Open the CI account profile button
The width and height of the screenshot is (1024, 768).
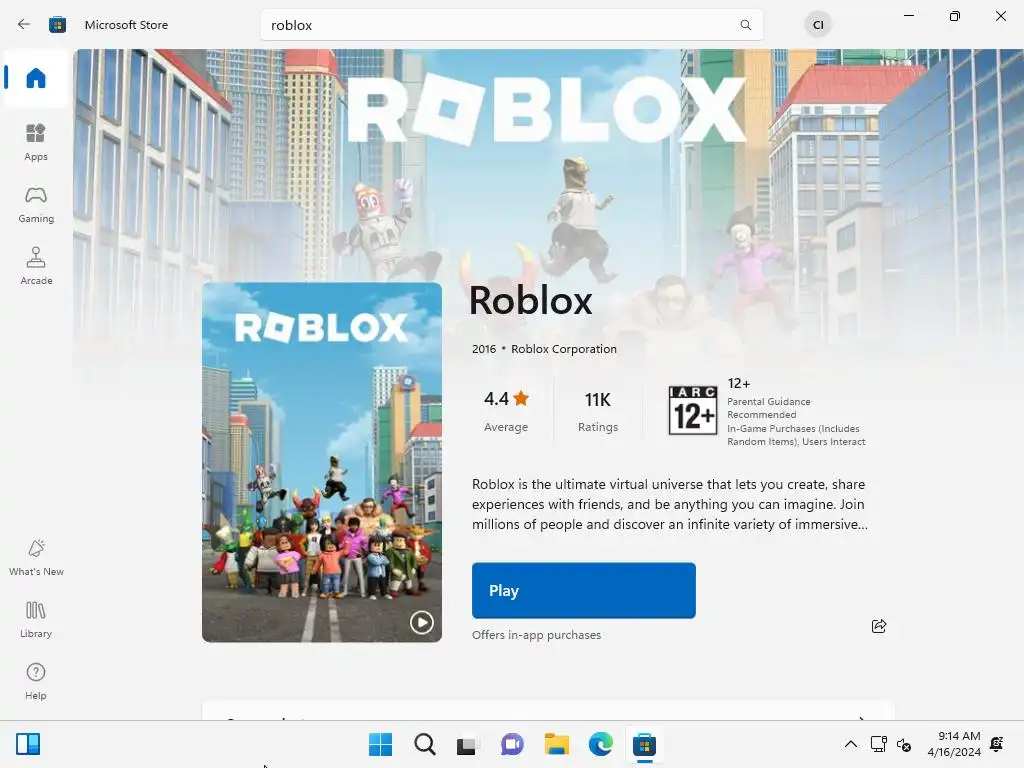click(818, 25)
